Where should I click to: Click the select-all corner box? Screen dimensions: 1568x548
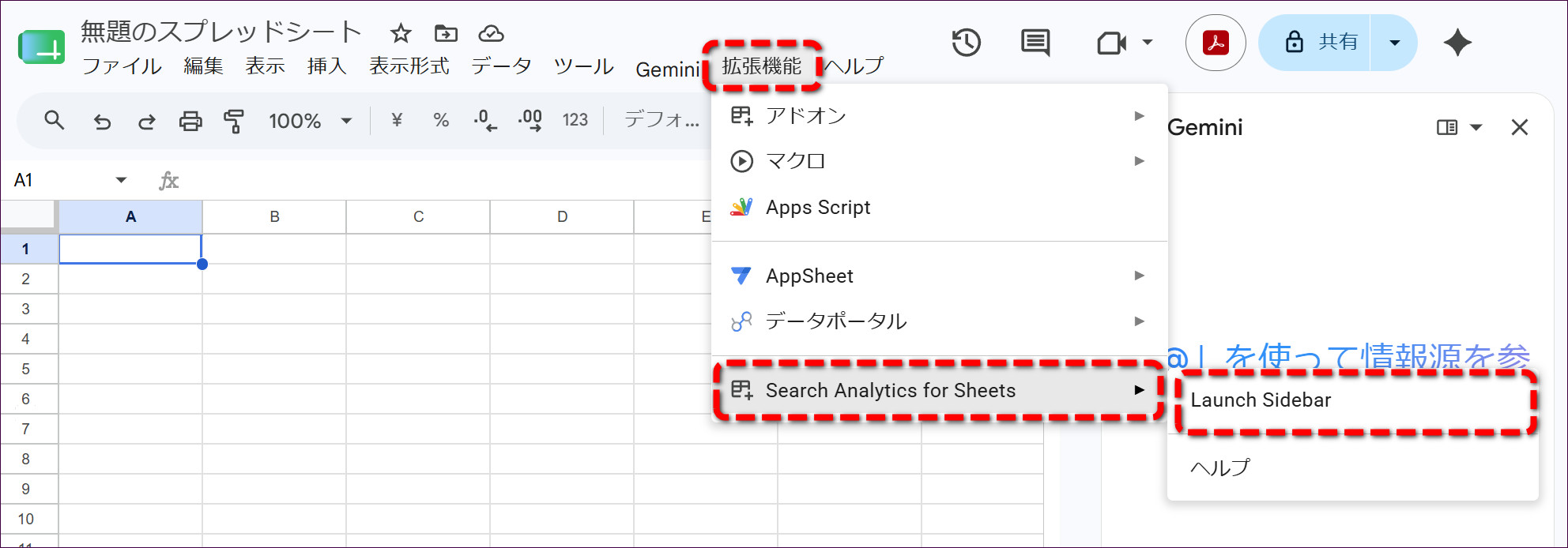(x=28, y=216)
